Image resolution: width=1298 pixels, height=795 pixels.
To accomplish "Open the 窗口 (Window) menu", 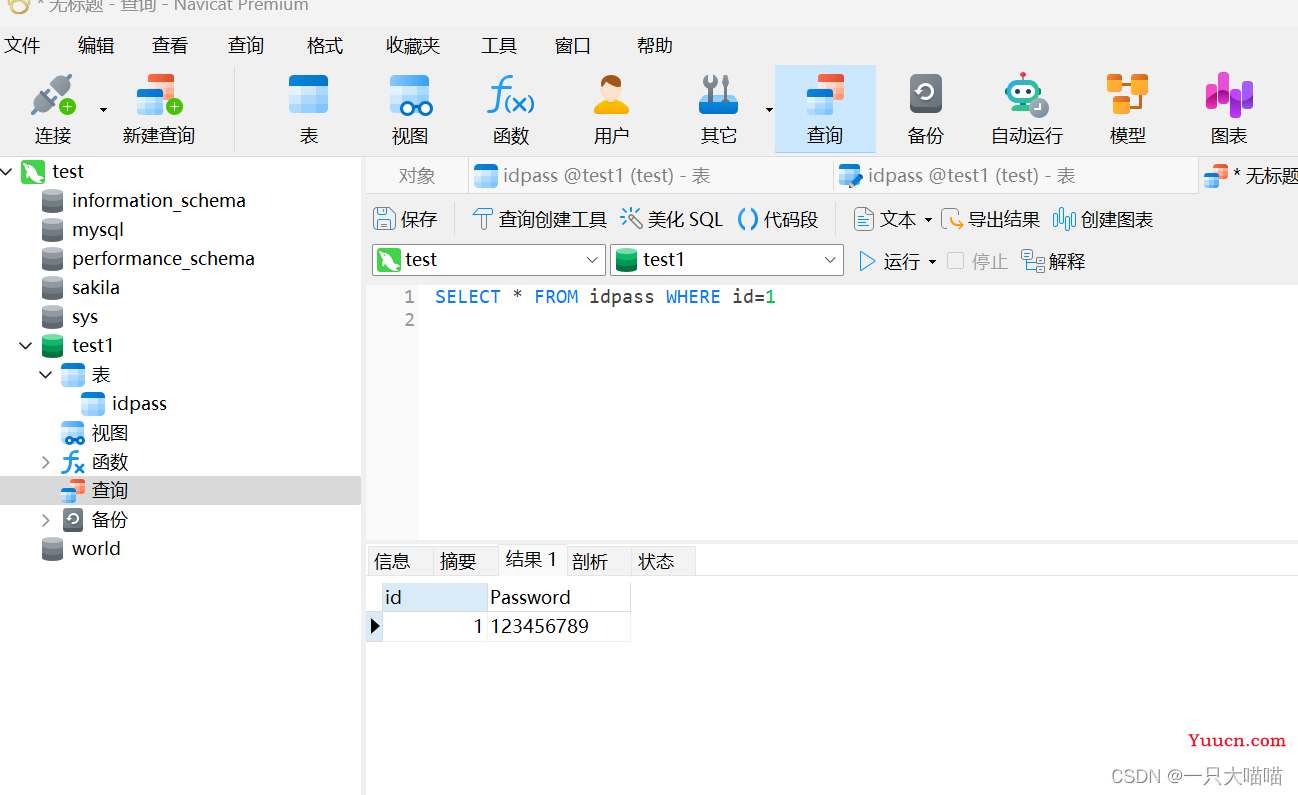I will 573,45.
